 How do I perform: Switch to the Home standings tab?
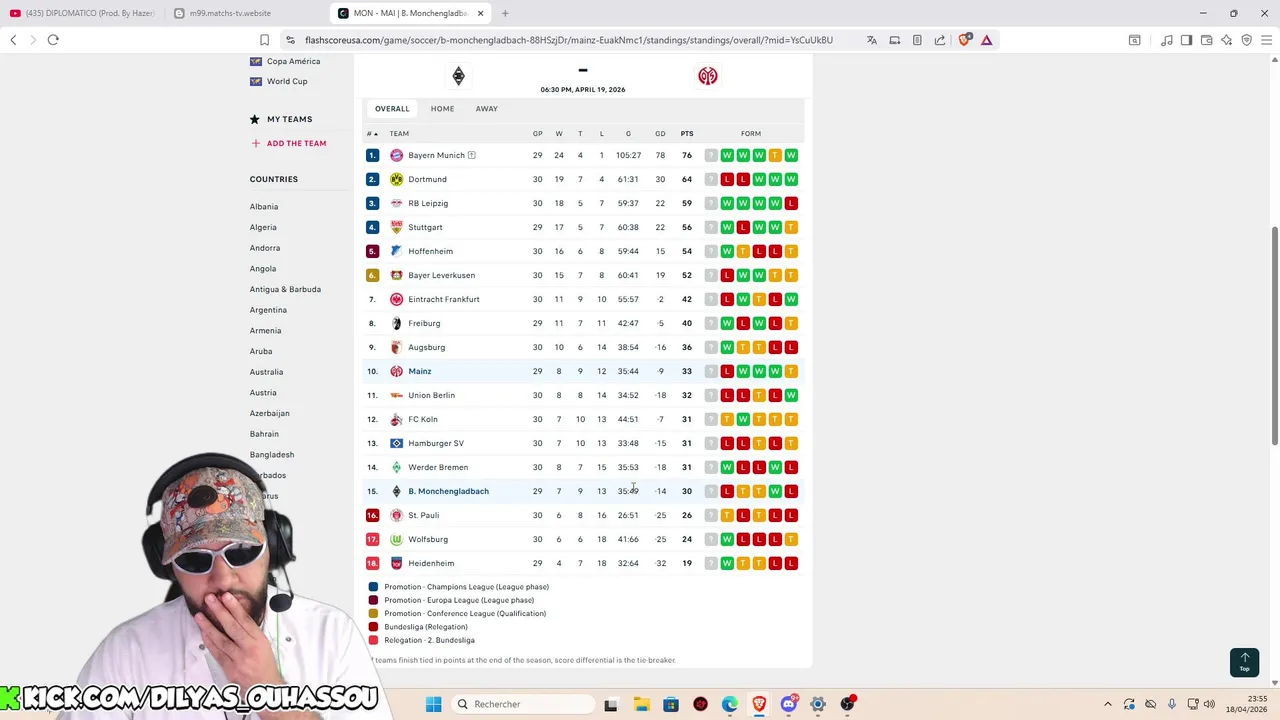tap(442, 109)
